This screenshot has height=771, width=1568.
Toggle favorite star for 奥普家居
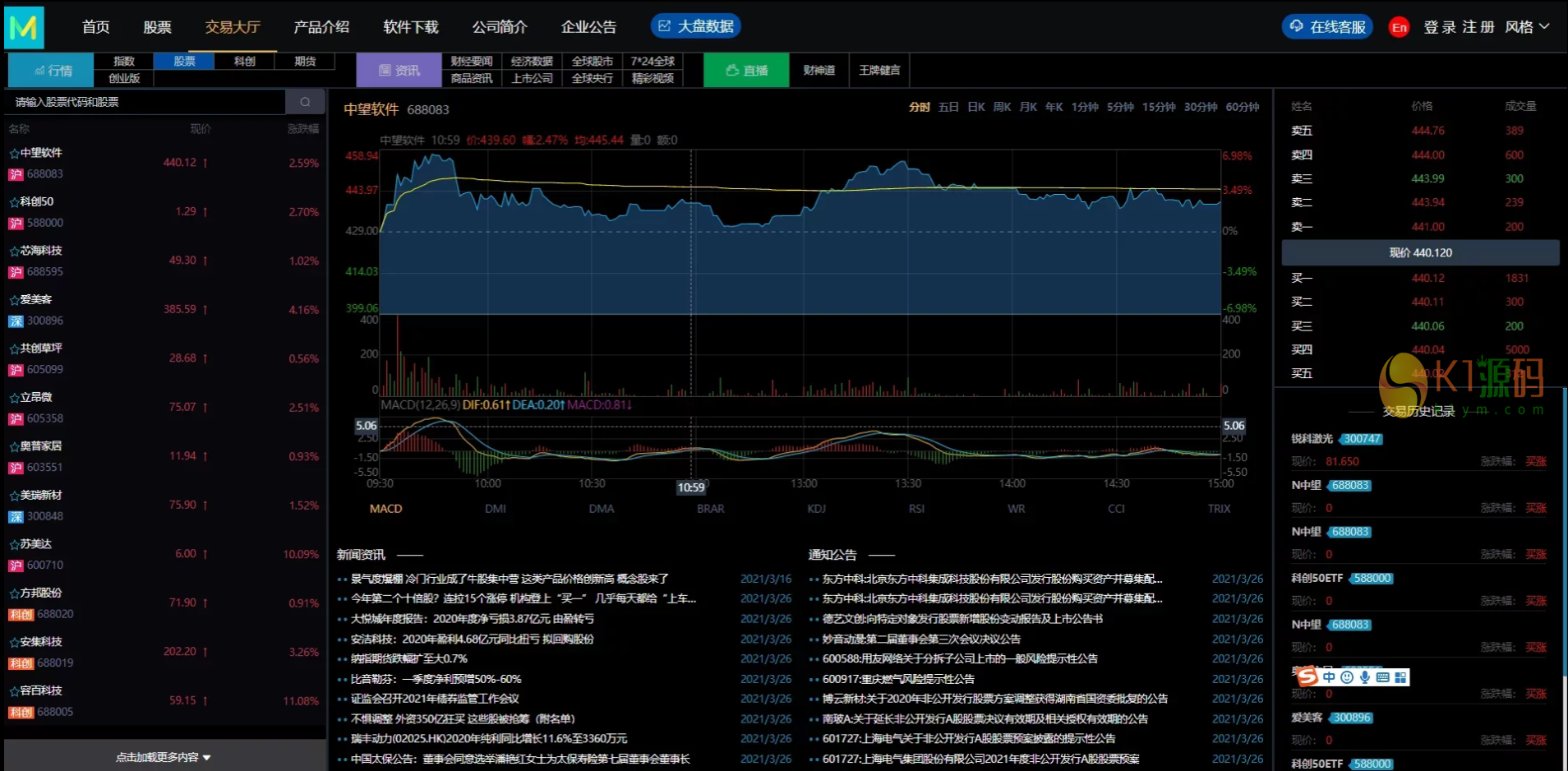(x=14, y=446)
